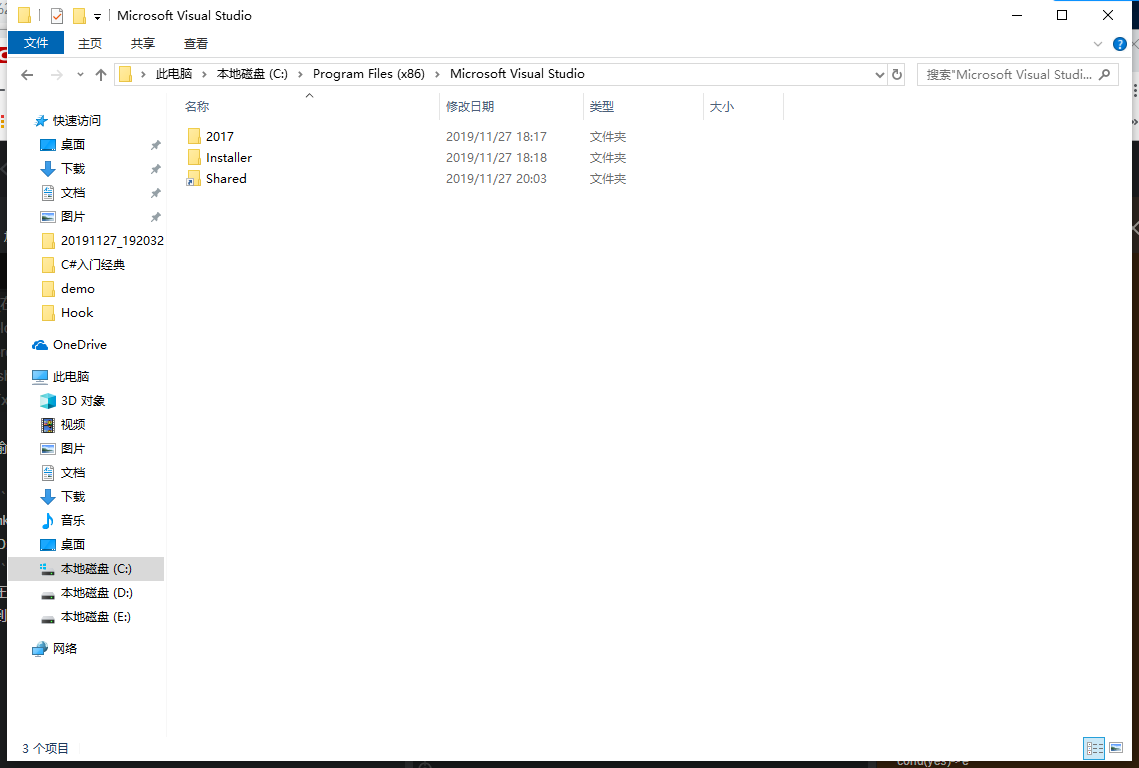Sort by the 修改日期 column header
The height and width of the screenshot is (768, 1139).
pyautogui.click(x=470, y=107)
